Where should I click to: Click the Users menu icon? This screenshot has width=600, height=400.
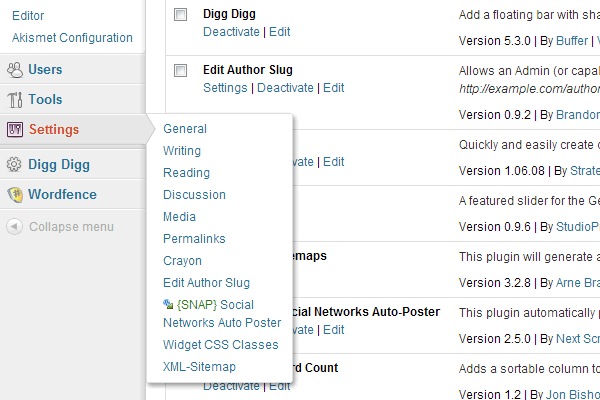[x=15, y=70]
